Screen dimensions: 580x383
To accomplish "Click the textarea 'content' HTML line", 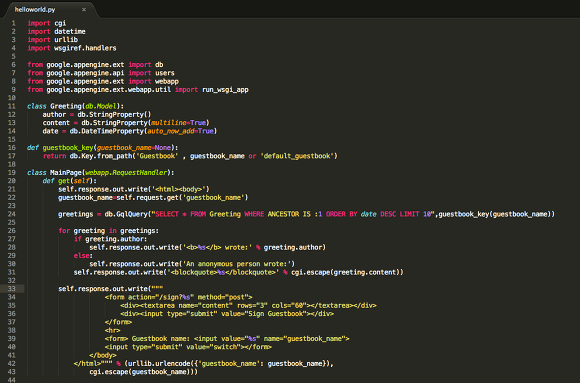I will click(x=248, y=305).
